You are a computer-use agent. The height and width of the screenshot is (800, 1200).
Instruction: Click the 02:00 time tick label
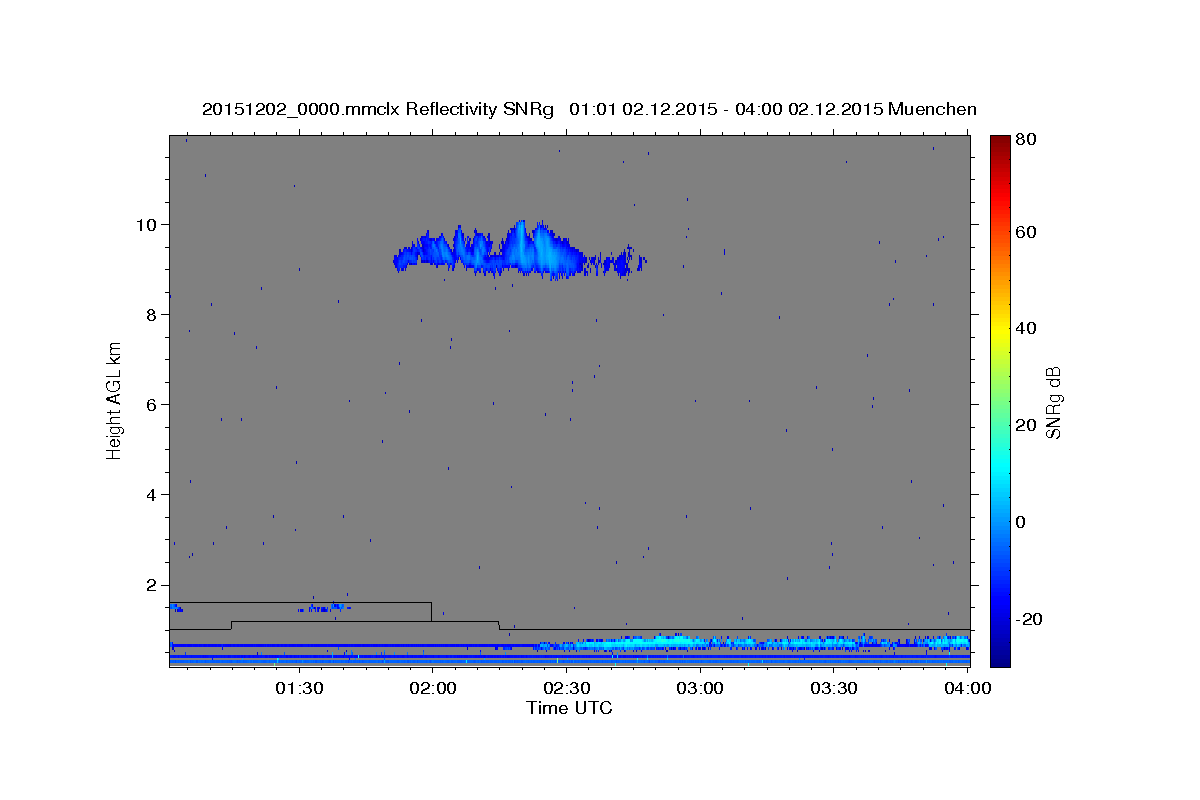(432, 688)
